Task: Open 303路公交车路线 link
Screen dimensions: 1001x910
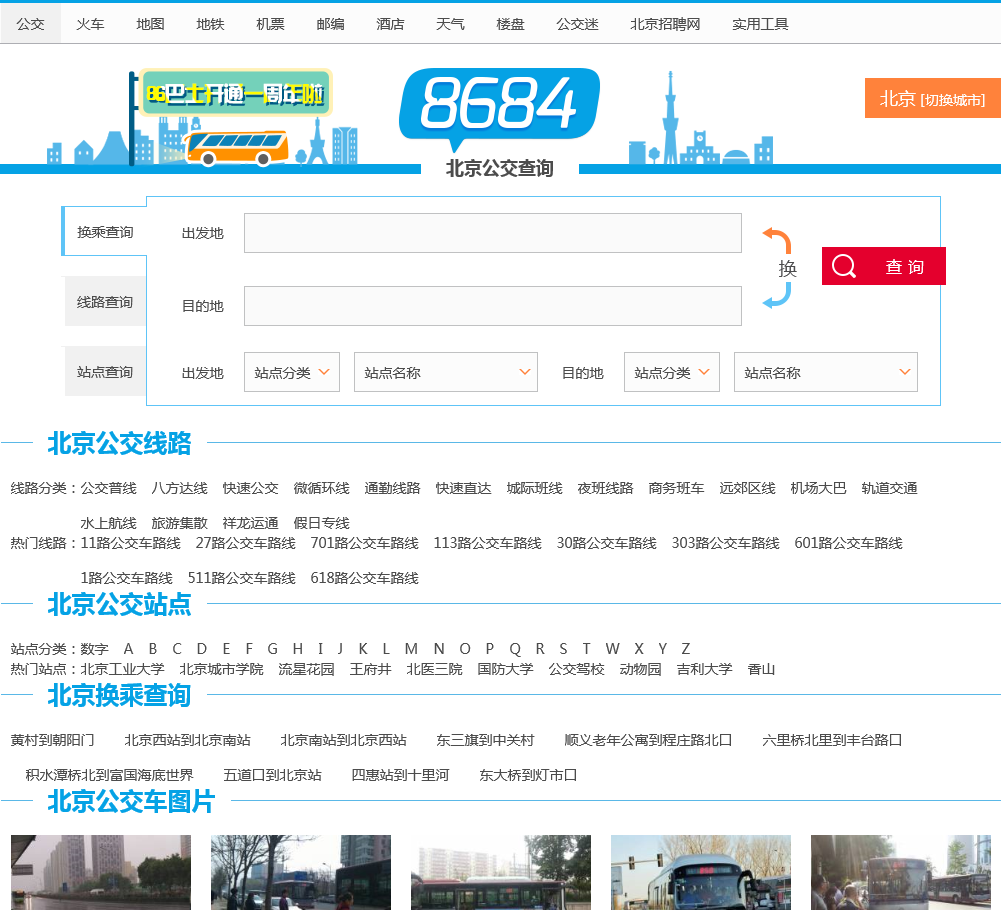Action: [725, 543]
